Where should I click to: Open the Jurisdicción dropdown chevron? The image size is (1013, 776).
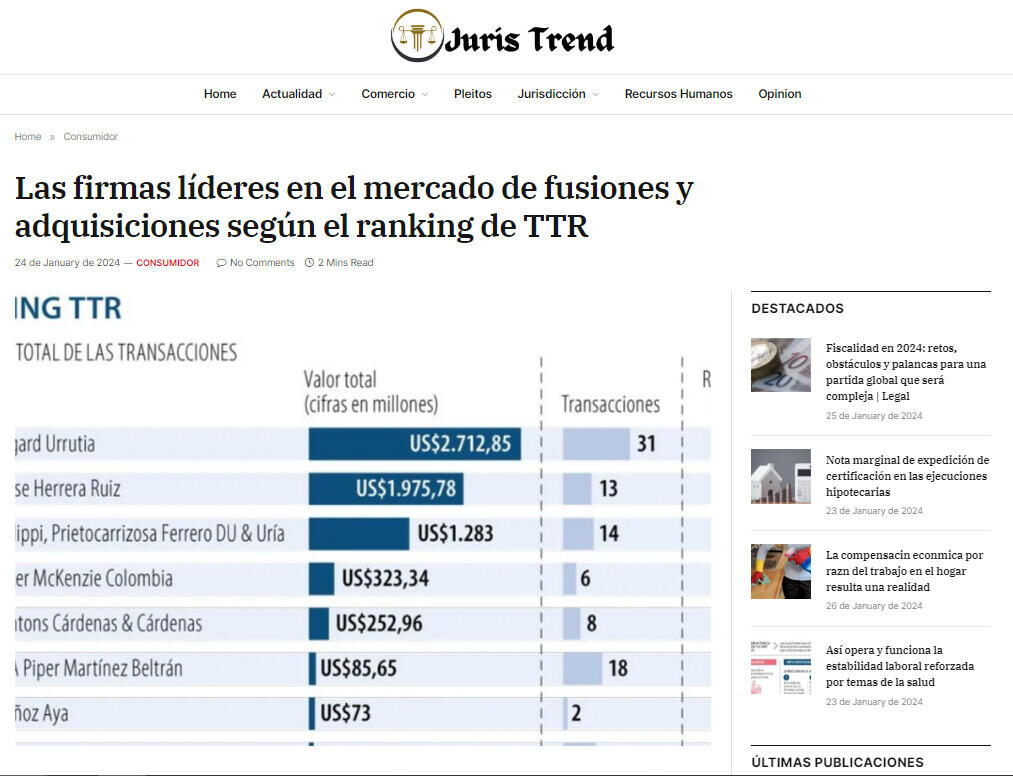(596, 95)
